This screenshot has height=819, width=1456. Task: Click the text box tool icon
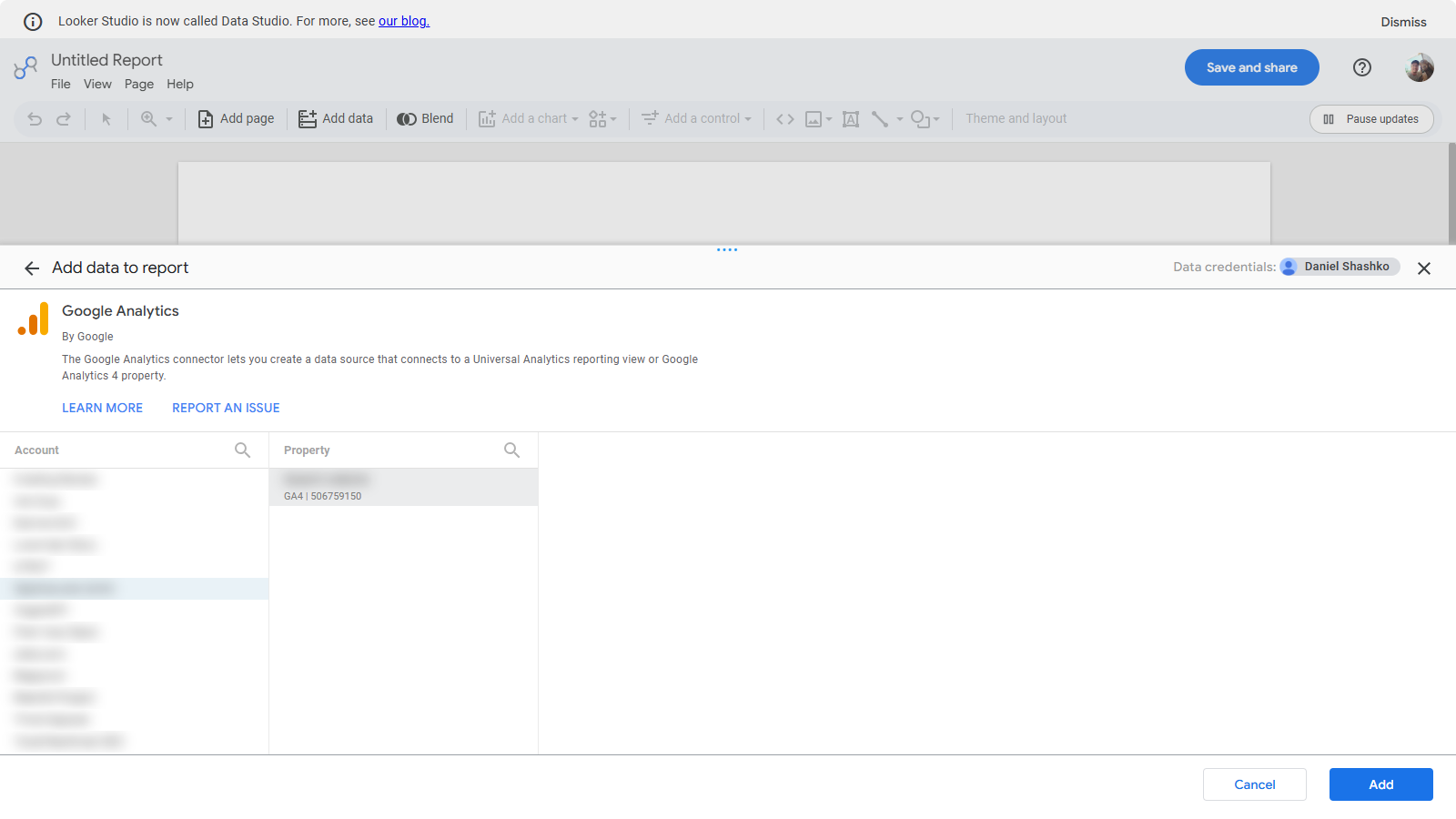coord(851,119)
